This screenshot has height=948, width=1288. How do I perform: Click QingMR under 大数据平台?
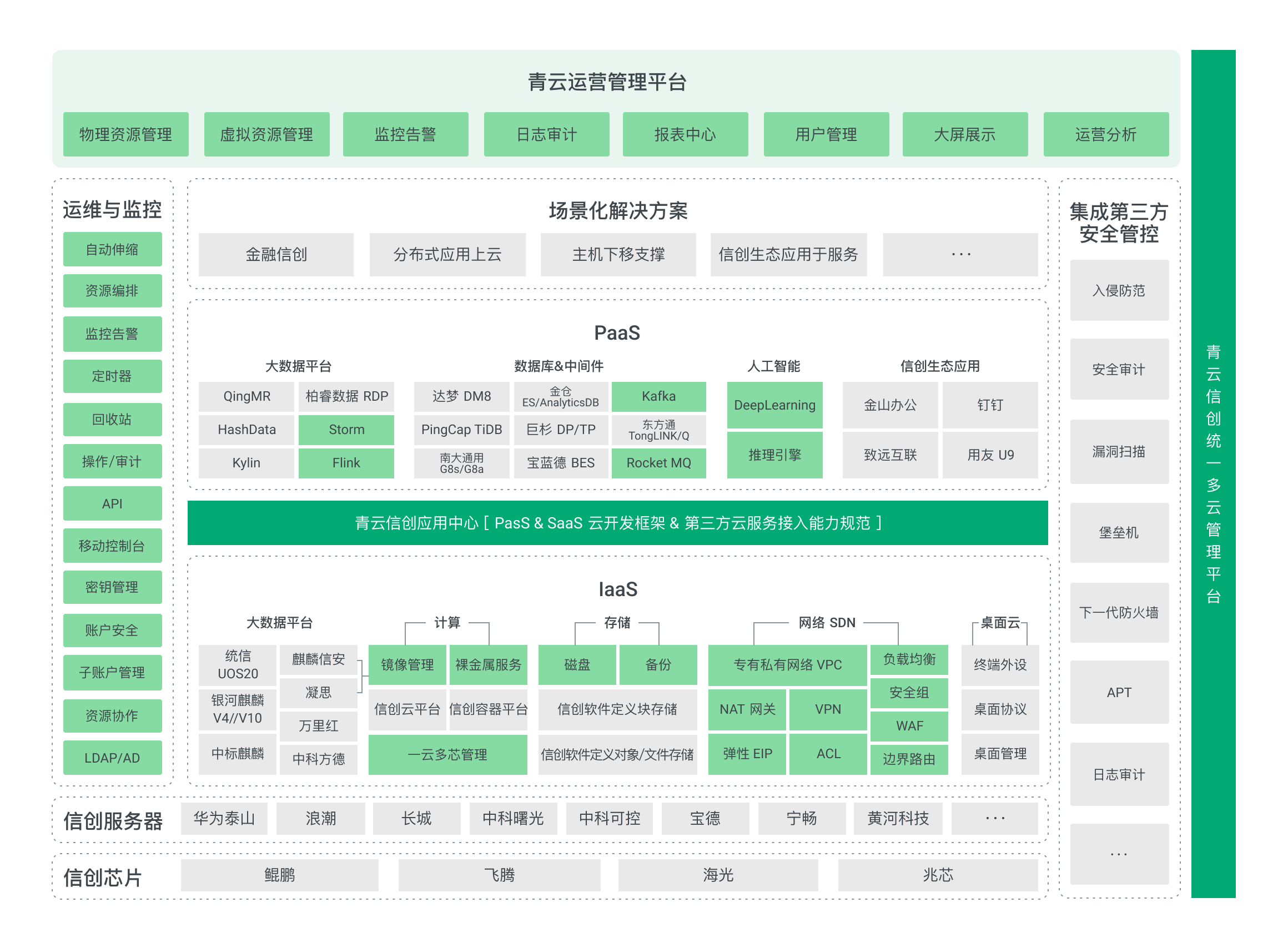click(246, 396)
